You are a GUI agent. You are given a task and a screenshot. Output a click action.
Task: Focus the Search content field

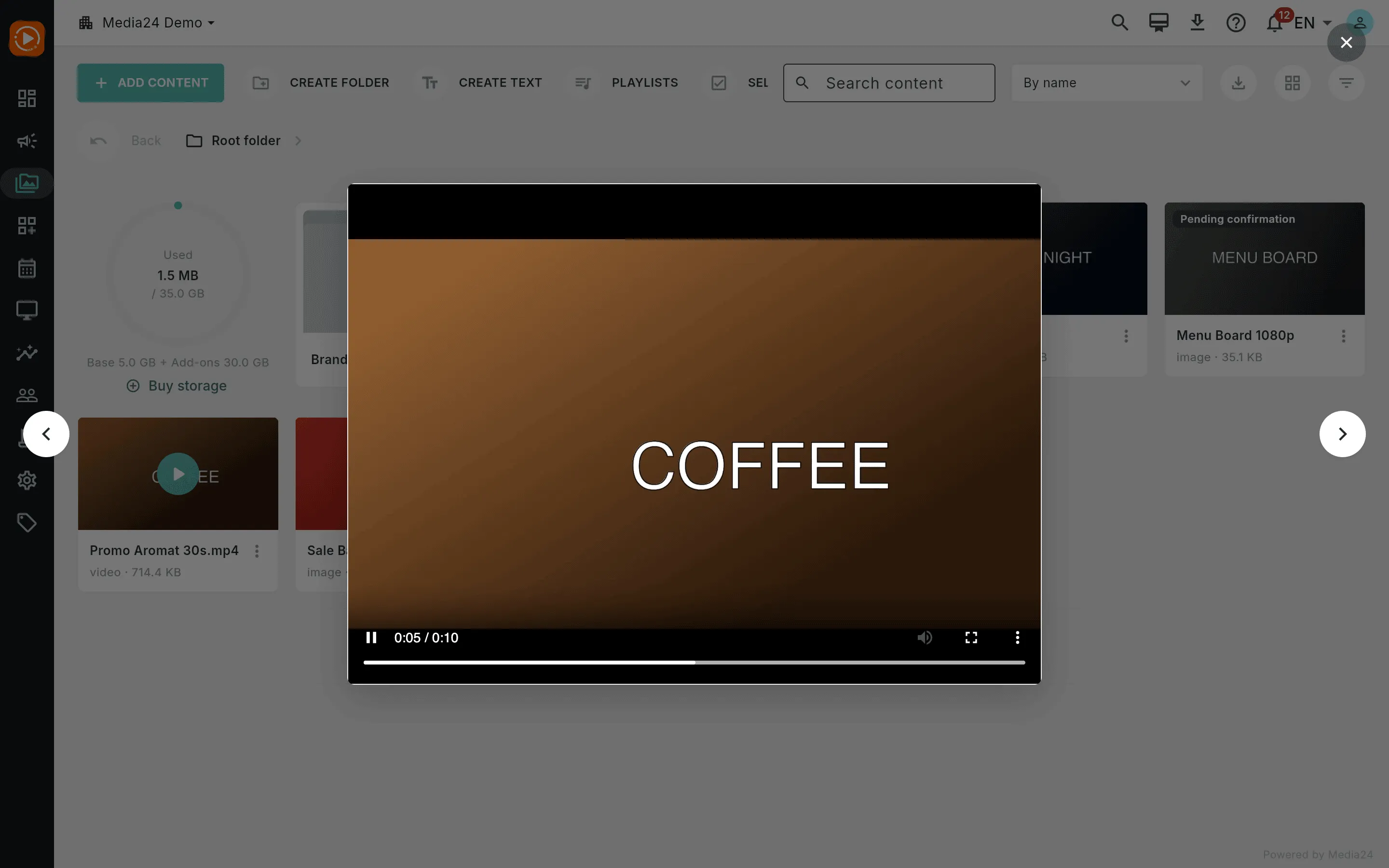tap(888, 82)
